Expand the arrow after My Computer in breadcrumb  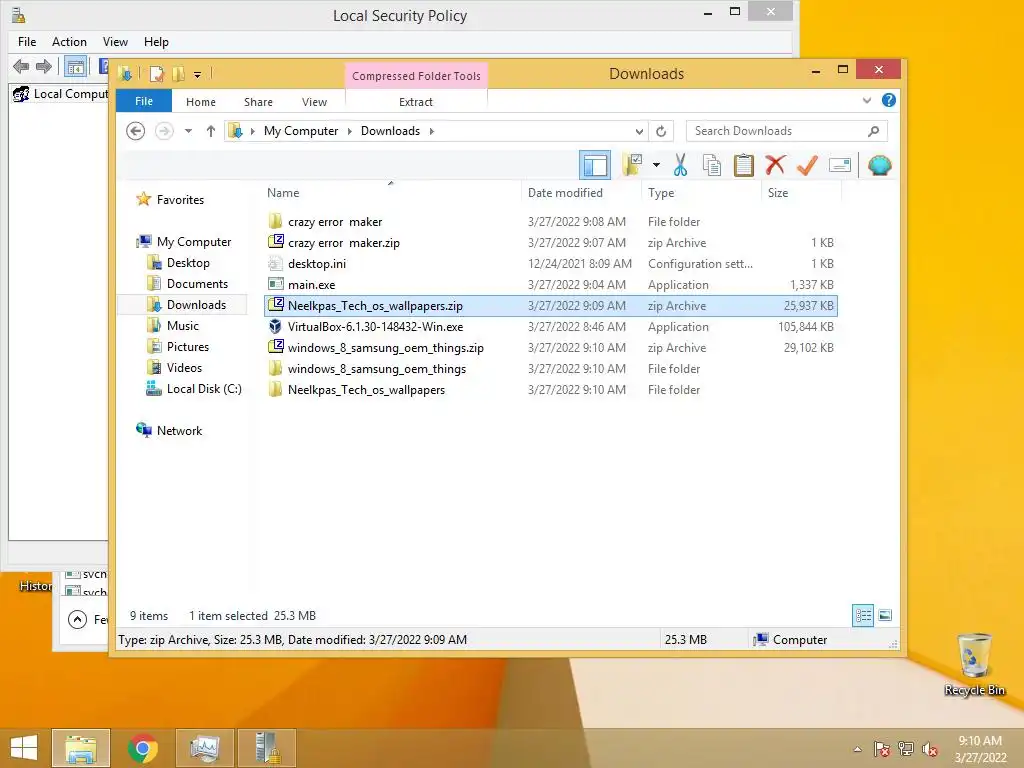point(349,131)
